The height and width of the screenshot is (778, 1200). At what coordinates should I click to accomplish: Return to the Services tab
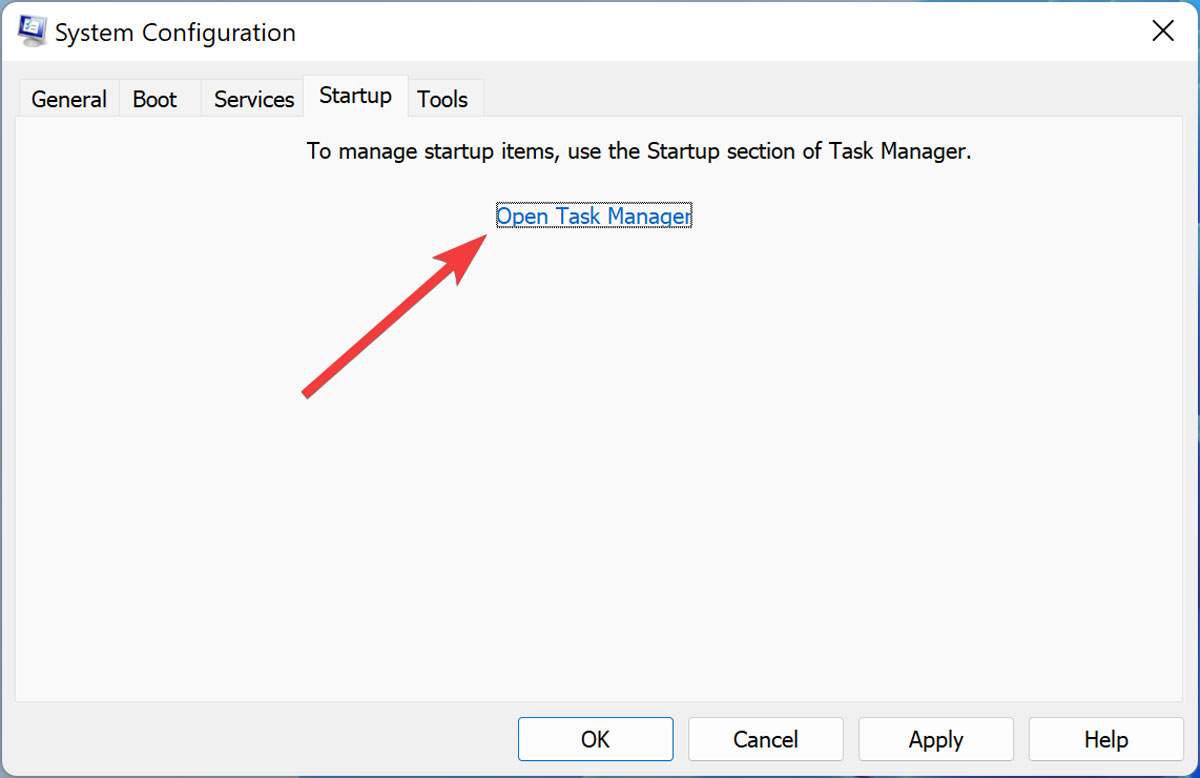click(252, 98)
